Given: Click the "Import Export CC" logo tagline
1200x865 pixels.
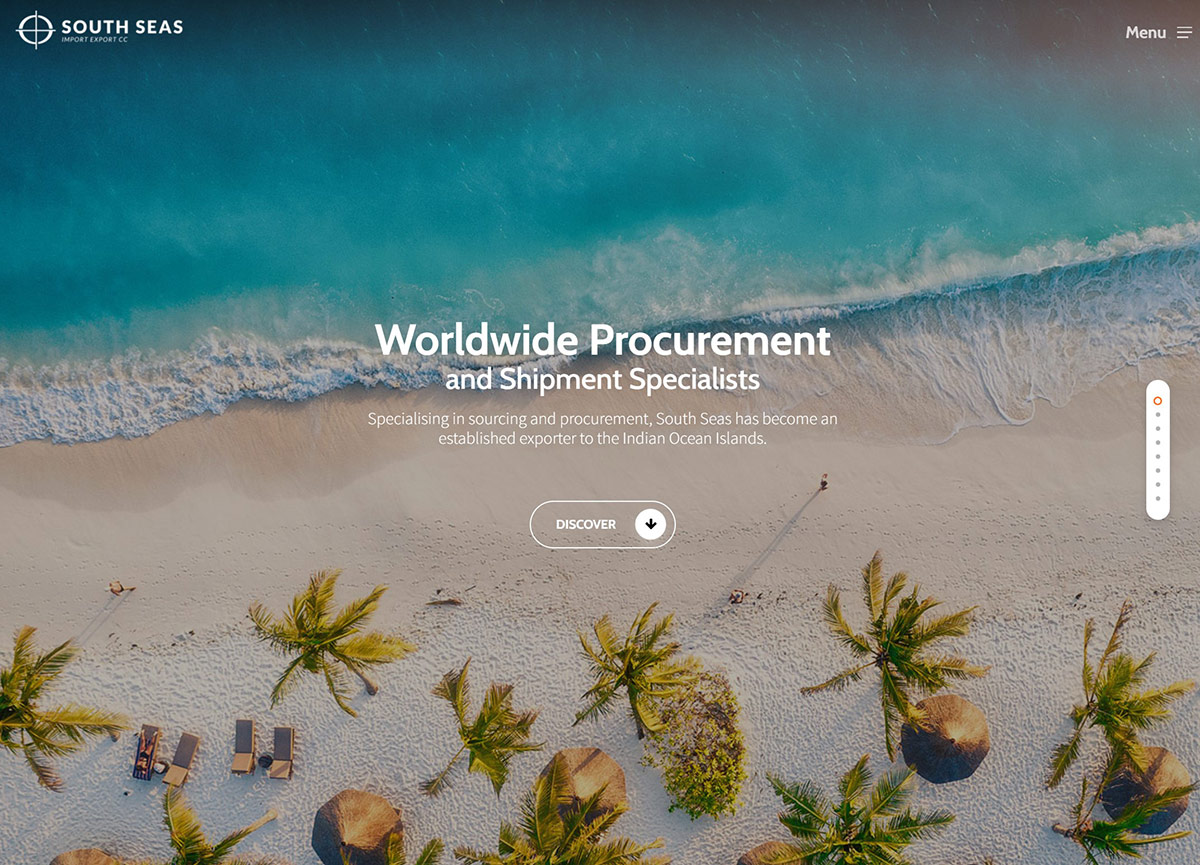Looking at the screenshot, I should (95, 41).
